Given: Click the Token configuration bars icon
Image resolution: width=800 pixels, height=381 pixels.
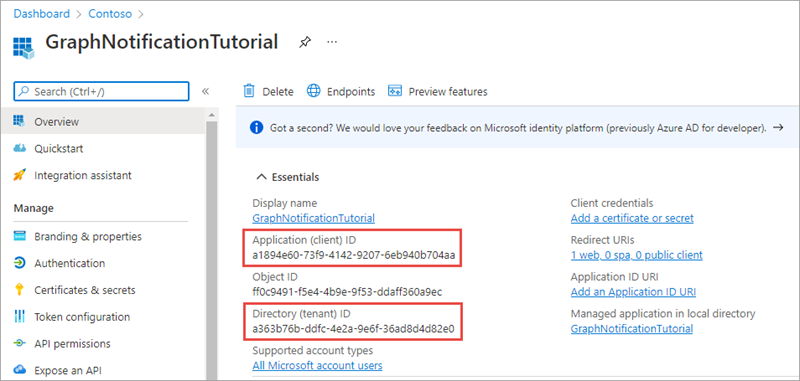Looking at the screenshot, I should tap(19, 317).
